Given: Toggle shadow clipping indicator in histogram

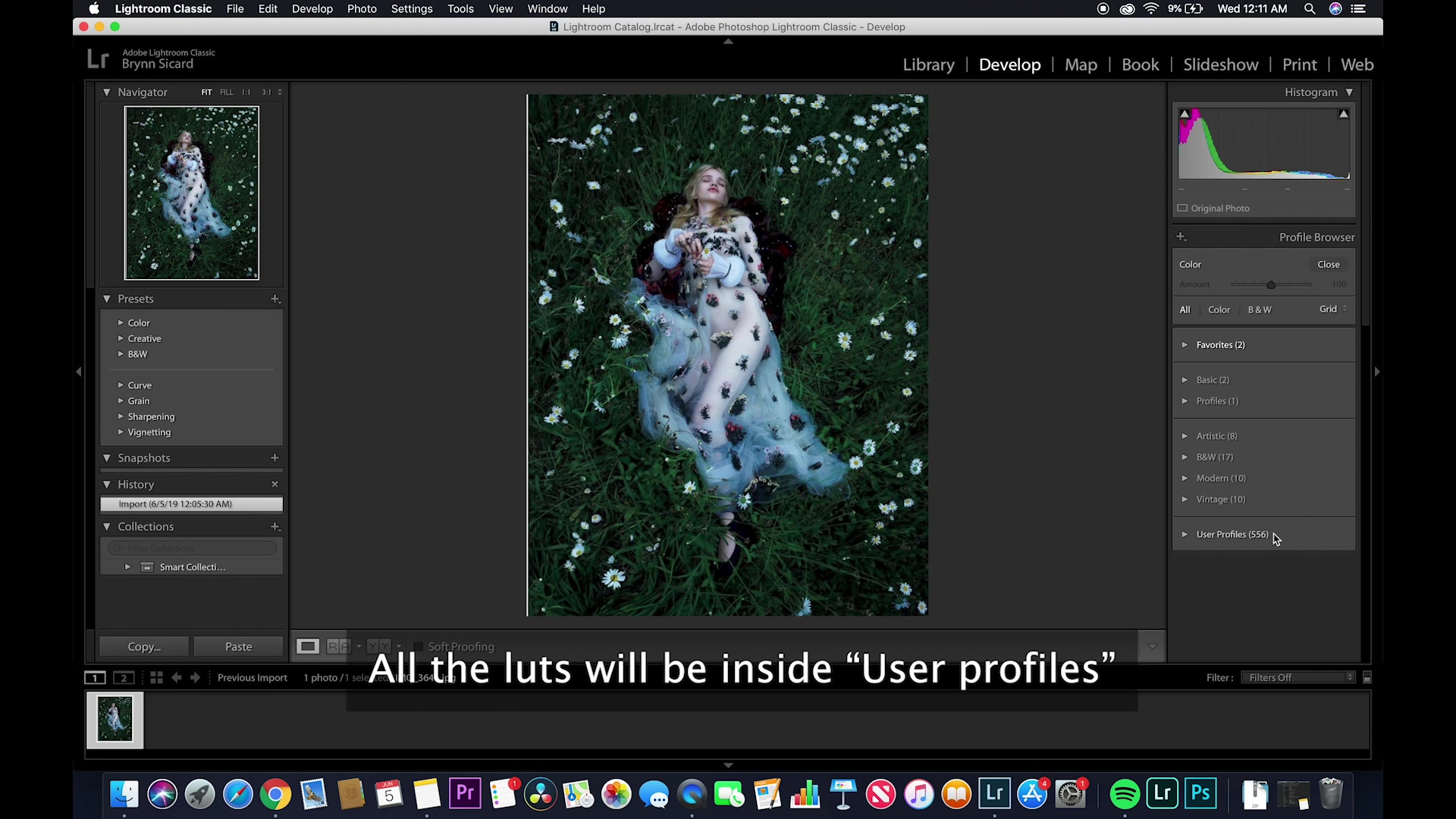Looking at the screenshot, I should [1185, 114].
